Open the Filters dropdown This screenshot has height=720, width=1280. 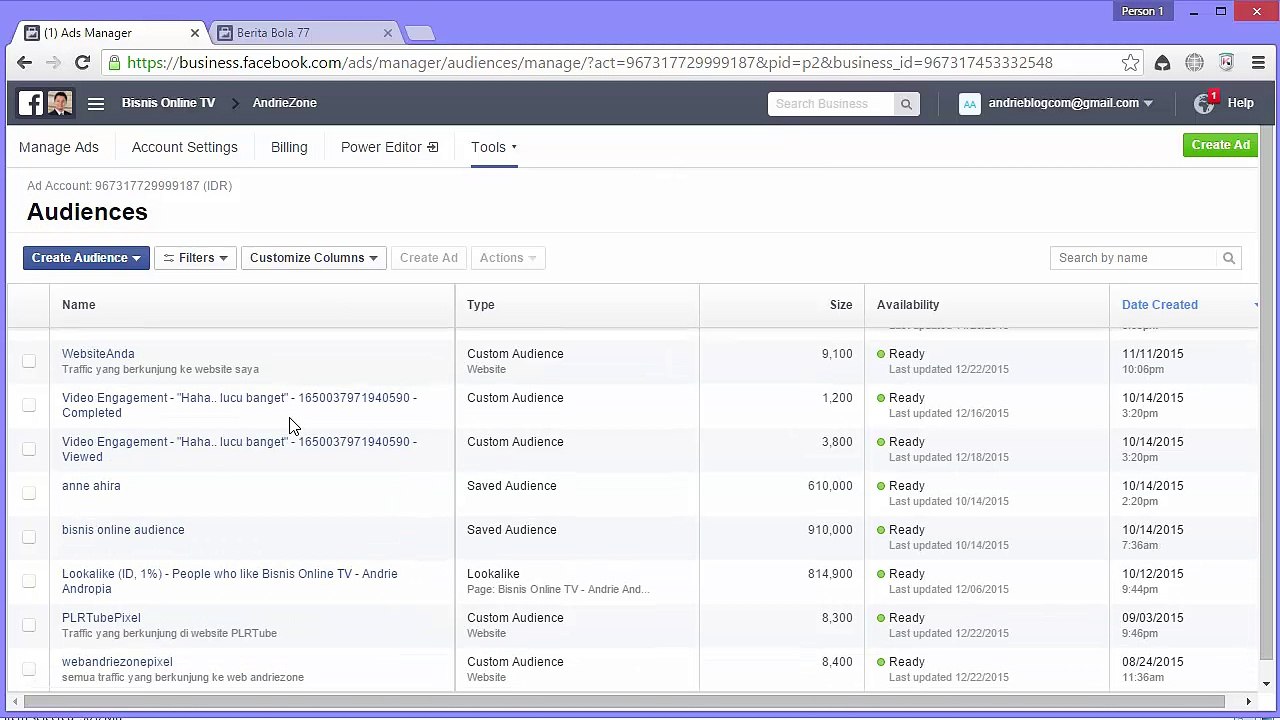(x=195, y=258)
